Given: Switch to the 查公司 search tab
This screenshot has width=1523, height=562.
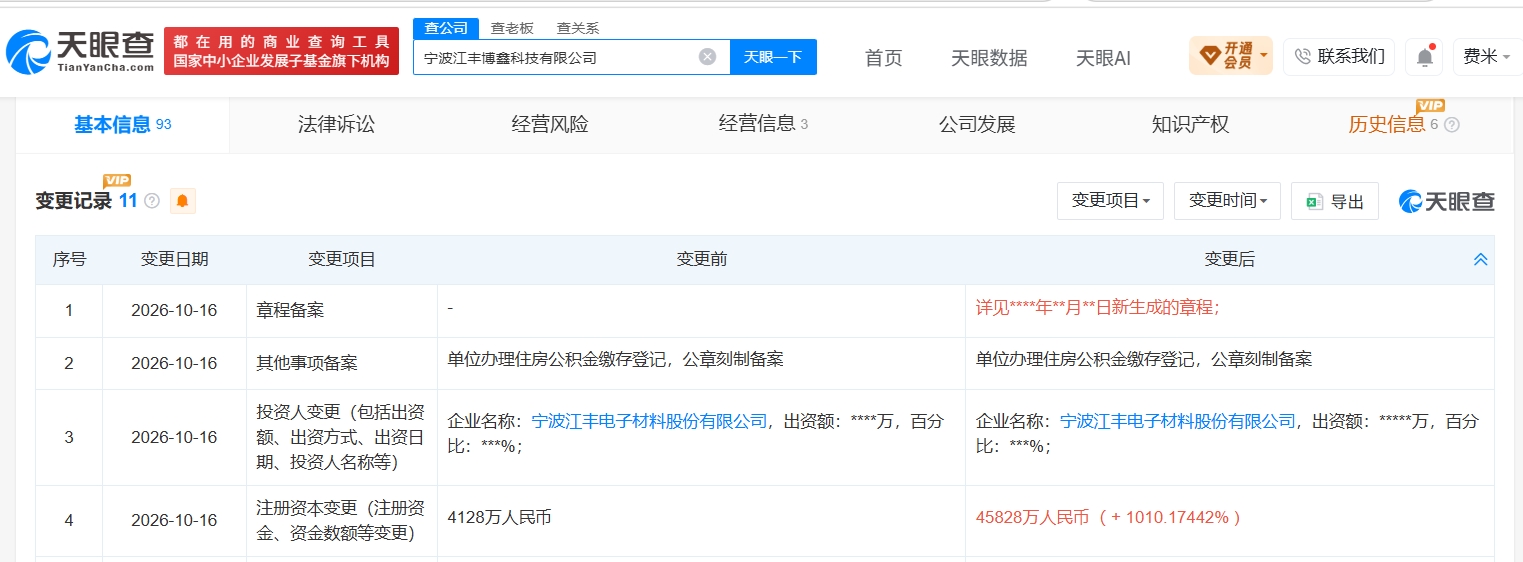Looking at the screenshot, I should 446,28.
